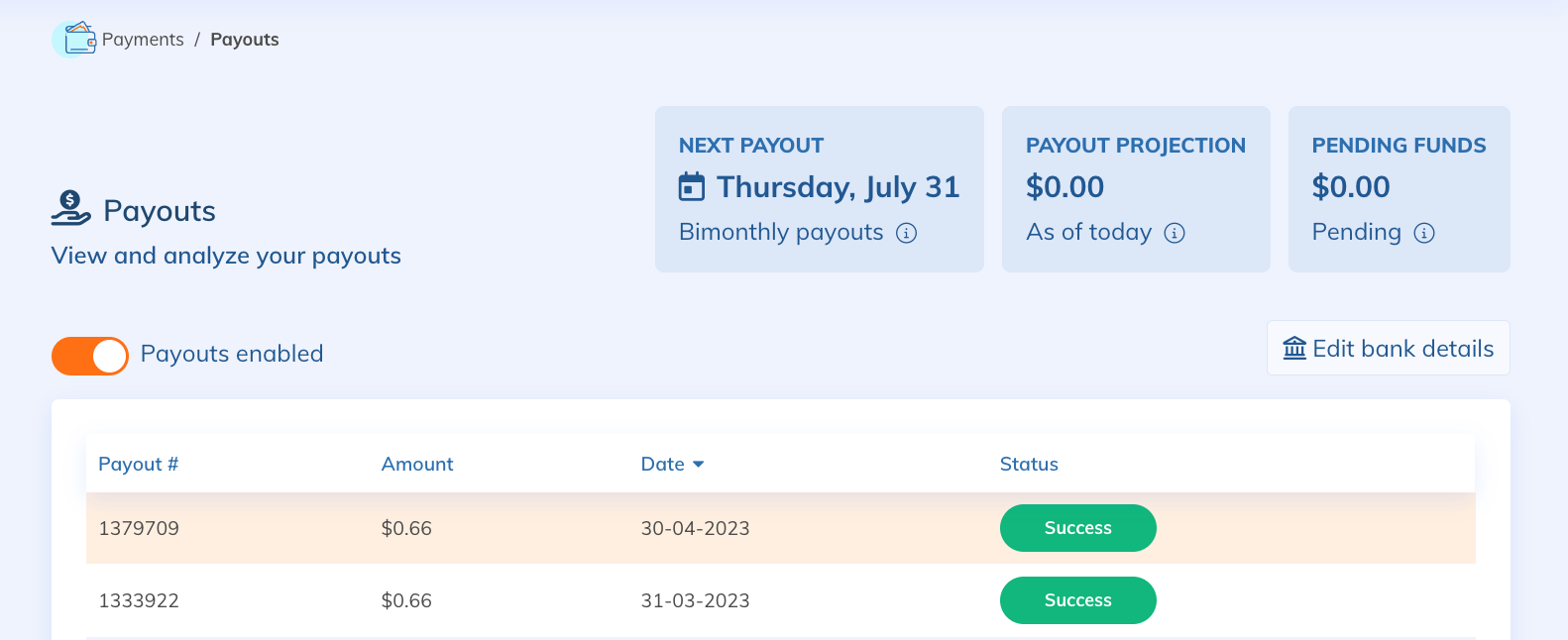
Task: Select payout number 1333922
Action: point(139,600)
